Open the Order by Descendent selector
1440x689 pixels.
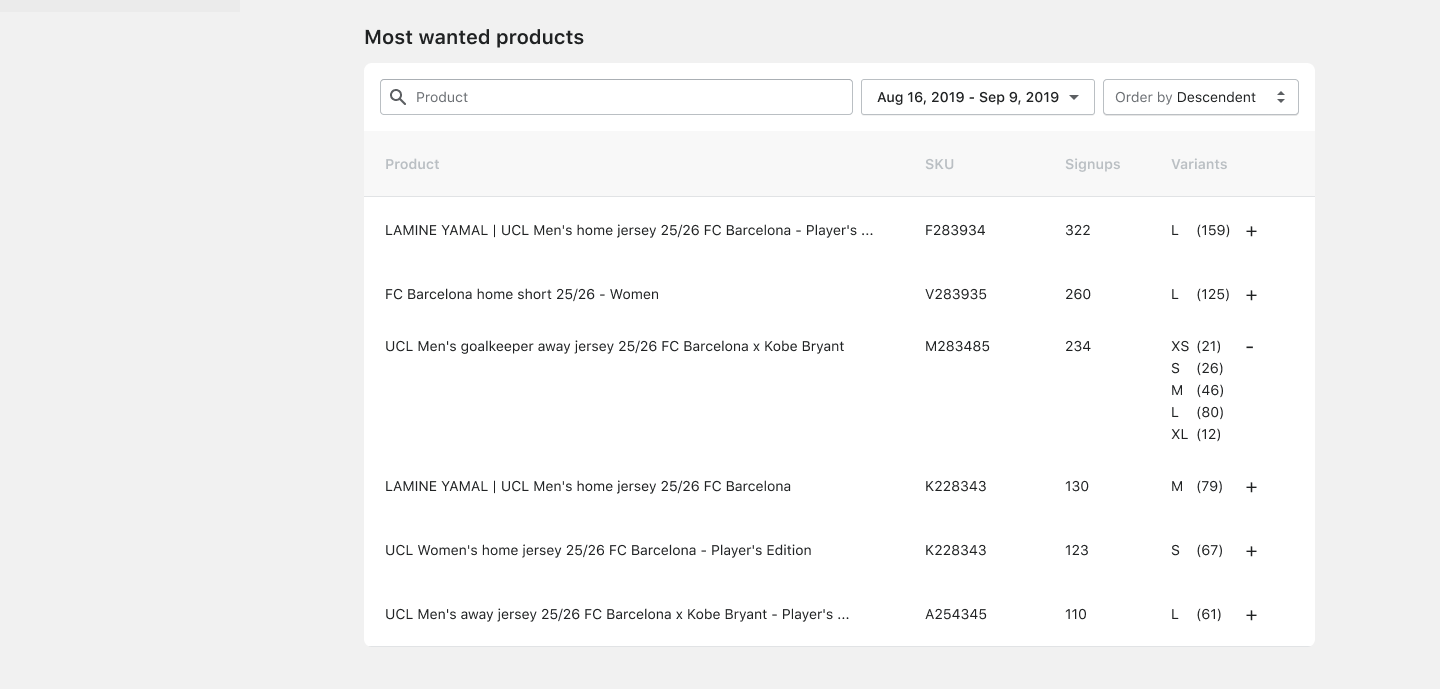(1201, 97)
